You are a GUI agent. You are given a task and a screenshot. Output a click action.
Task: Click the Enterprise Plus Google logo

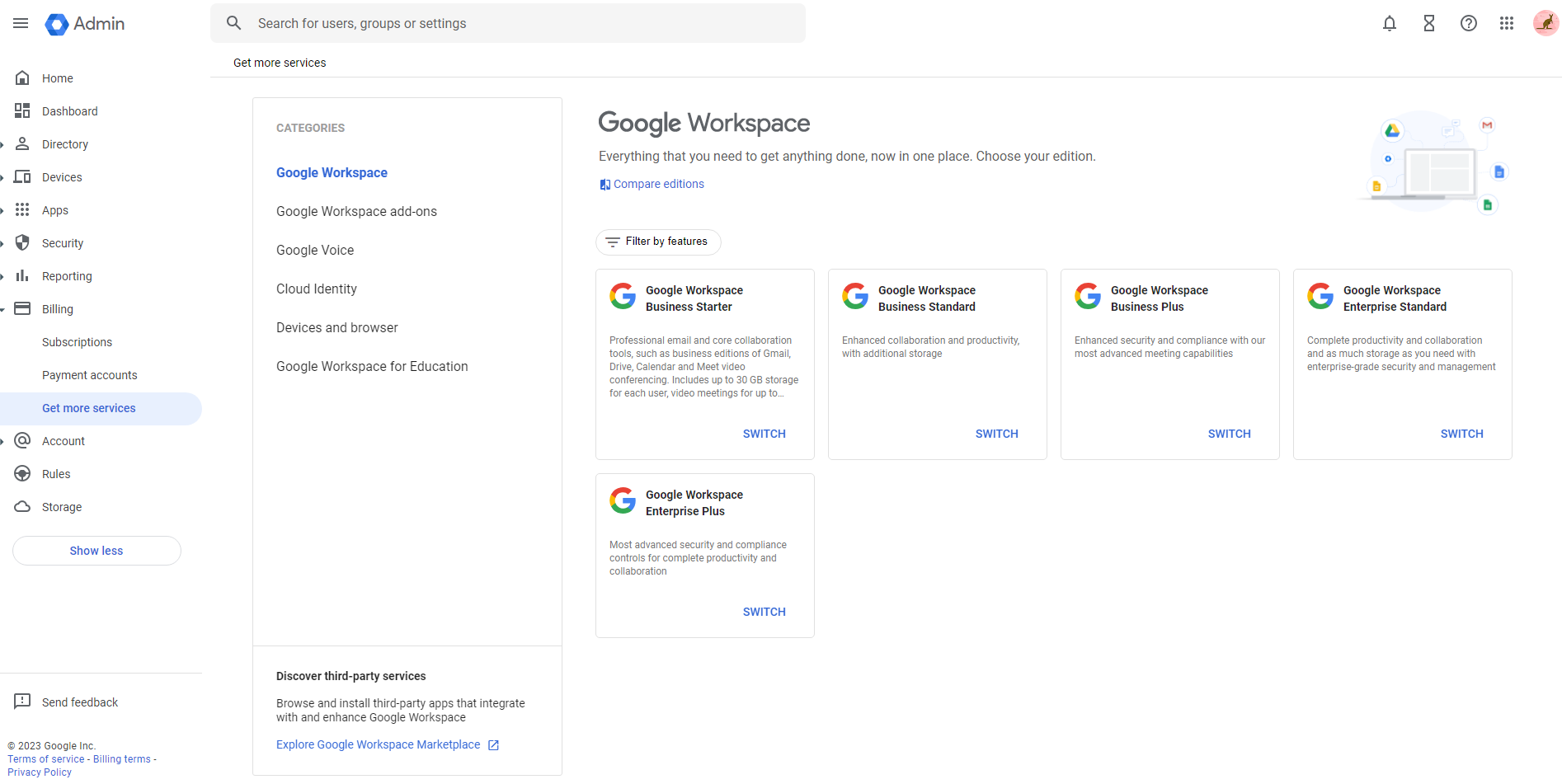(623, 500)
